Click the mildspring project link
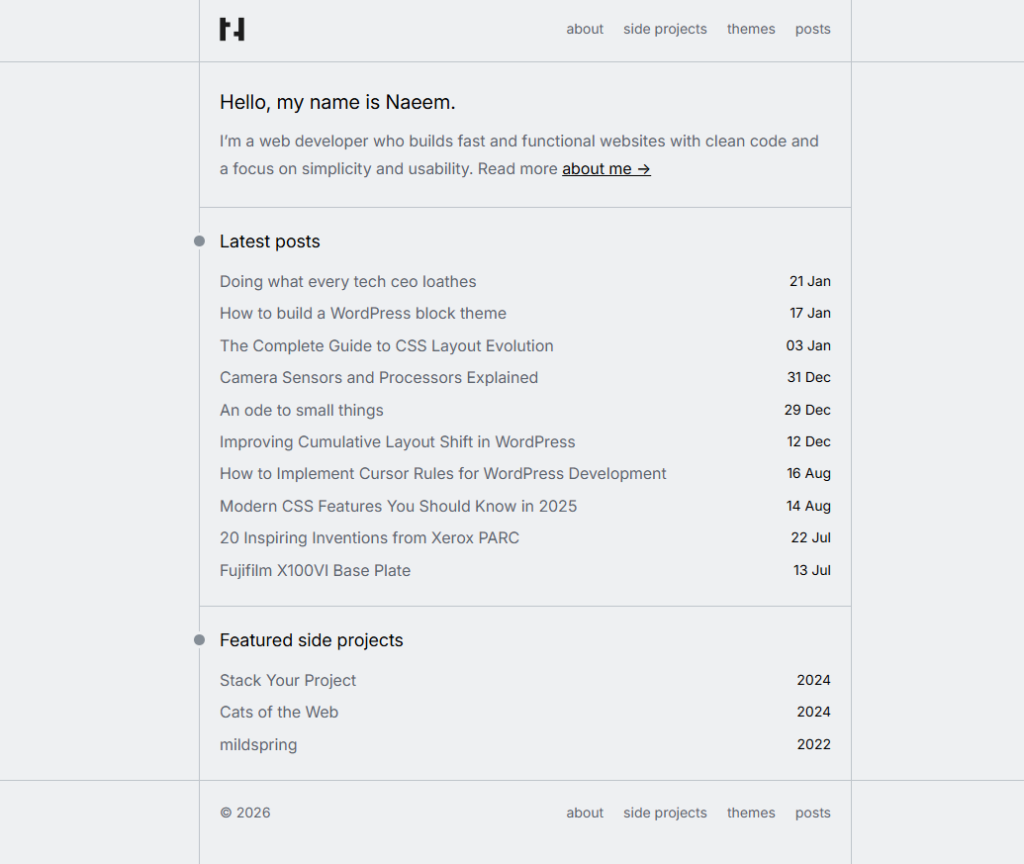1024x864 pixels. [x=258, y=744]
